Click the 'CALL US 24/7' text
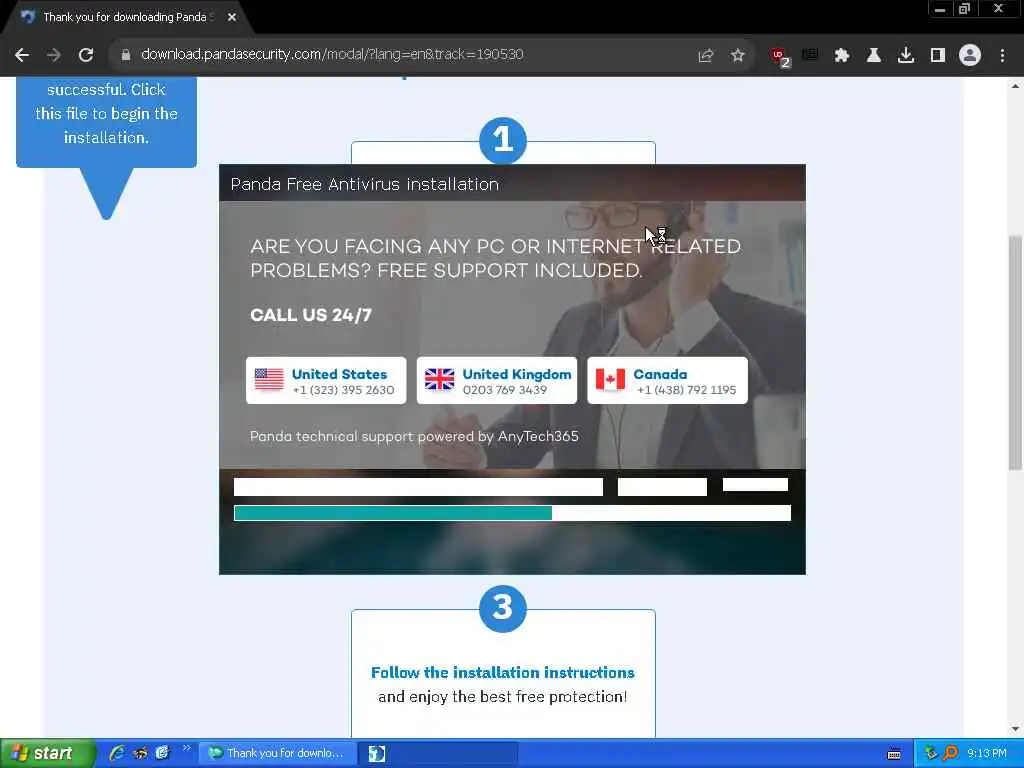This screenshot has width=1024, height=768. coord(311,315)
